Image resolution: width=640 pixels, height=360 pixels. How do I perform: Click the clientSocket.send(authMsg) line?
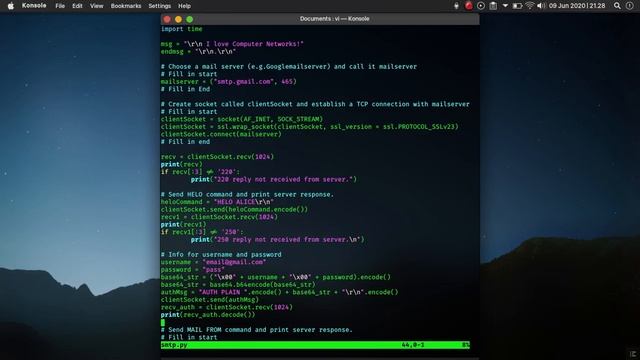click(210, 300)
